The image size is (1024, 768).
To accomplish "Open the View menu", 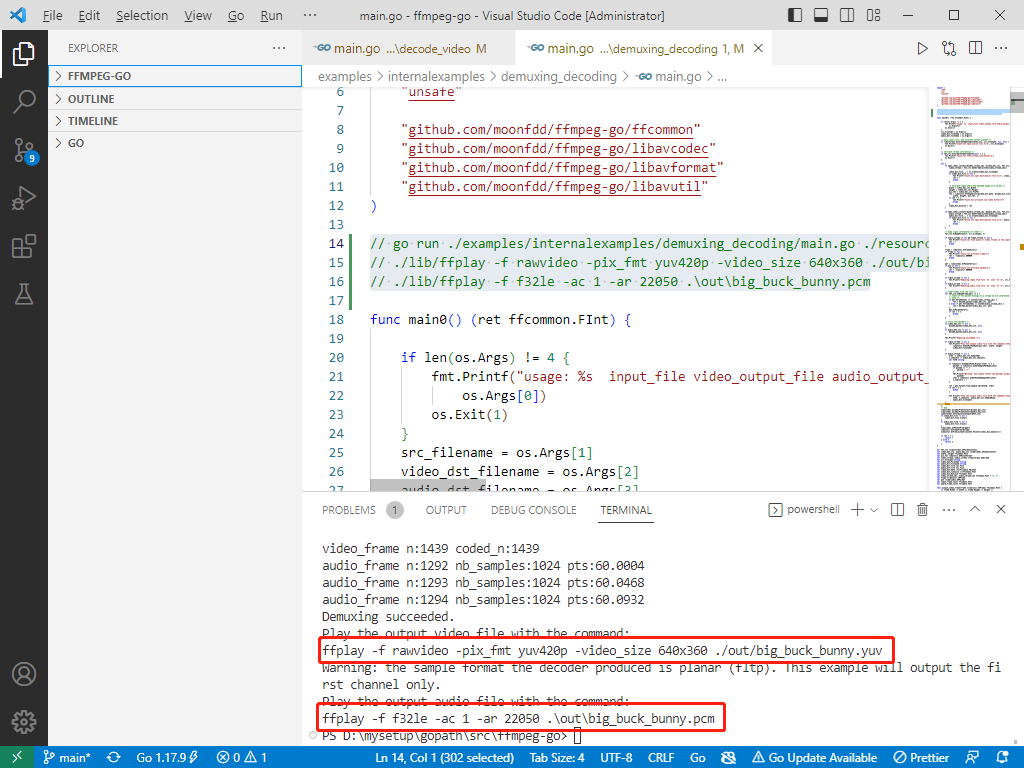I will [x=197, y=15].
